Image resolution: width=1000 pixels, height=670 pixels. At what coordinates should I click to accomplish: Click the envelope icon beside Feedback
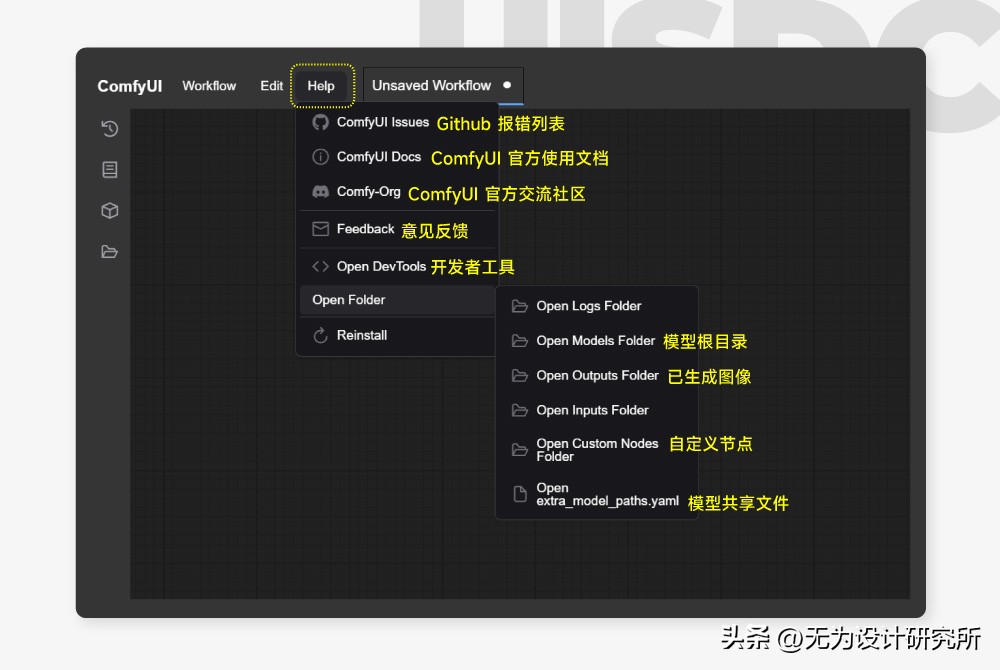pyautogui.click(x=320, y=229)
